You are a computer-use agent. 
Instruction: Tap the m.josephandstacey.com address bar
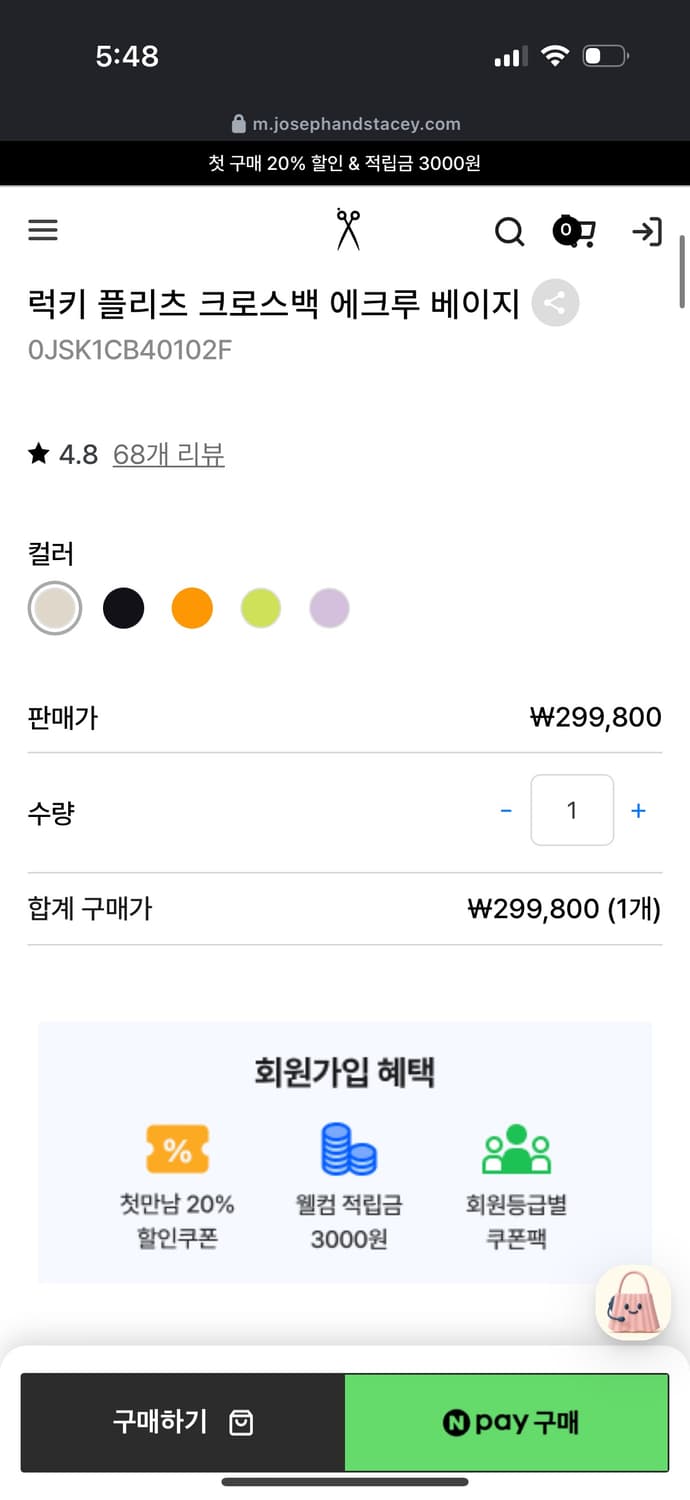345,124
